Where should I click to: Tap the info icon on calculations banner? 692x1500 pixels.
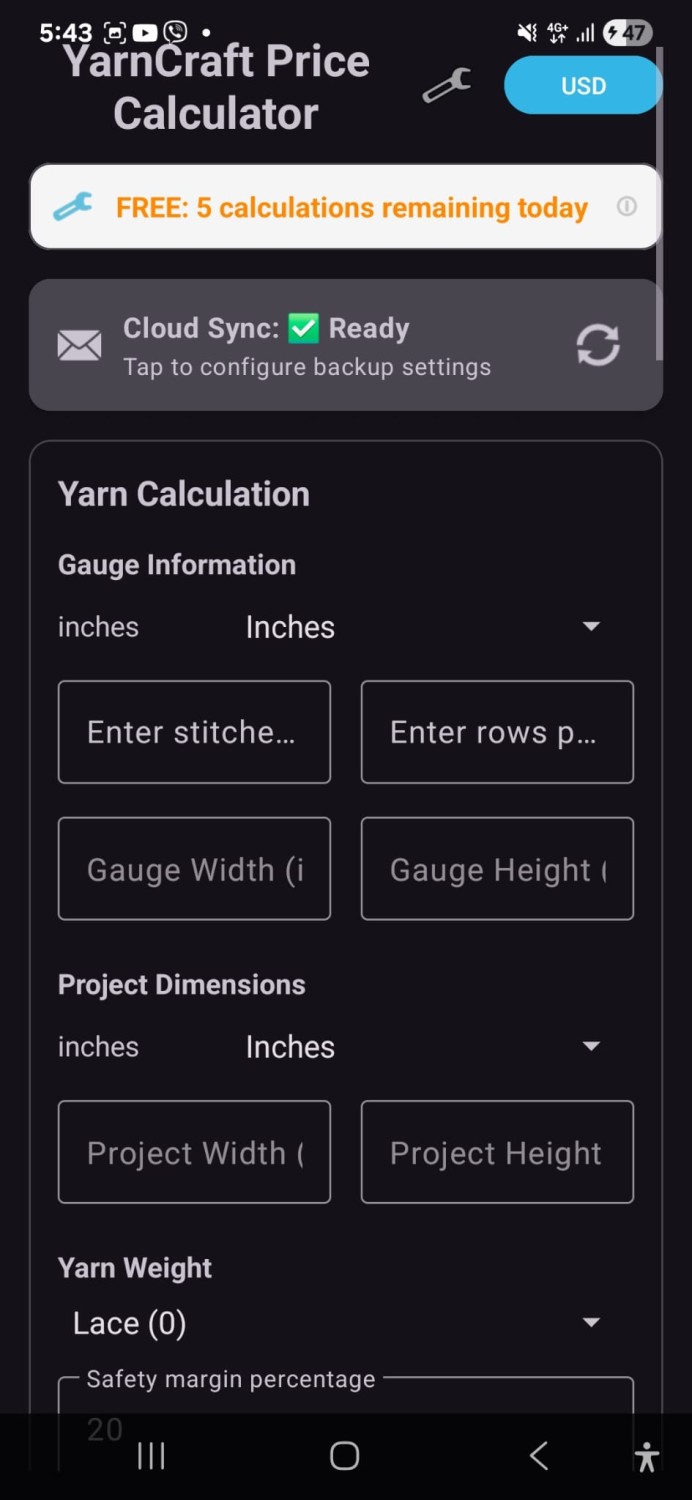[x=627, y=207]
